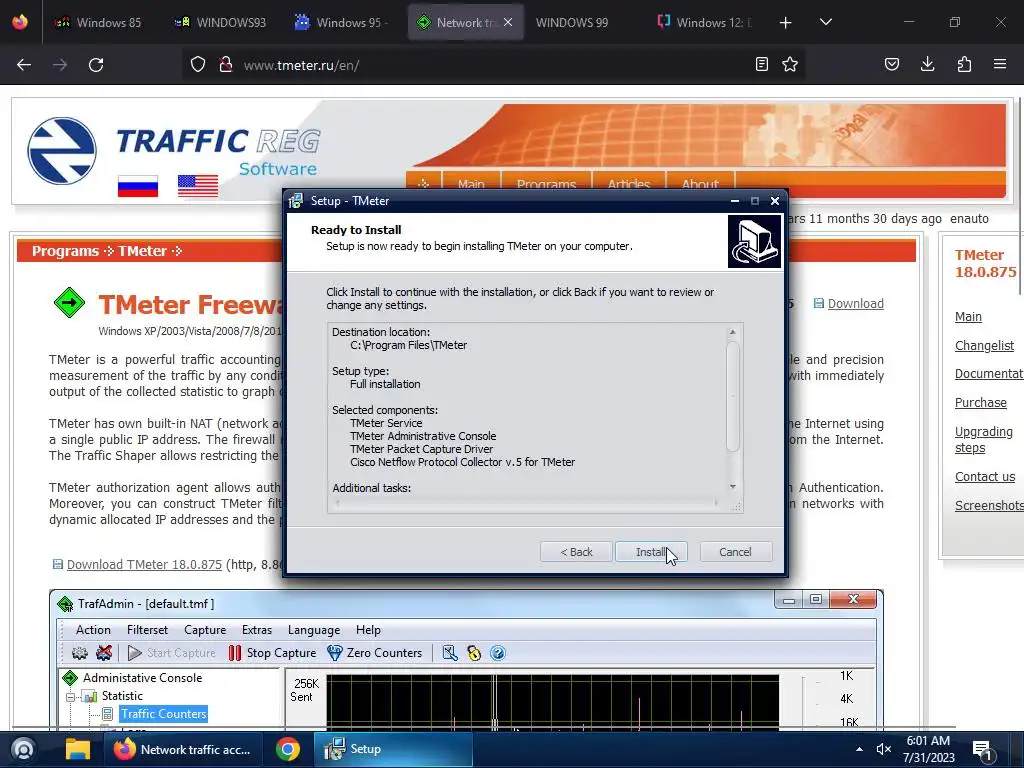Viewport: 1024px width, 768px height.
Task: Click the Install button in Setup
Action: [651, 552]
